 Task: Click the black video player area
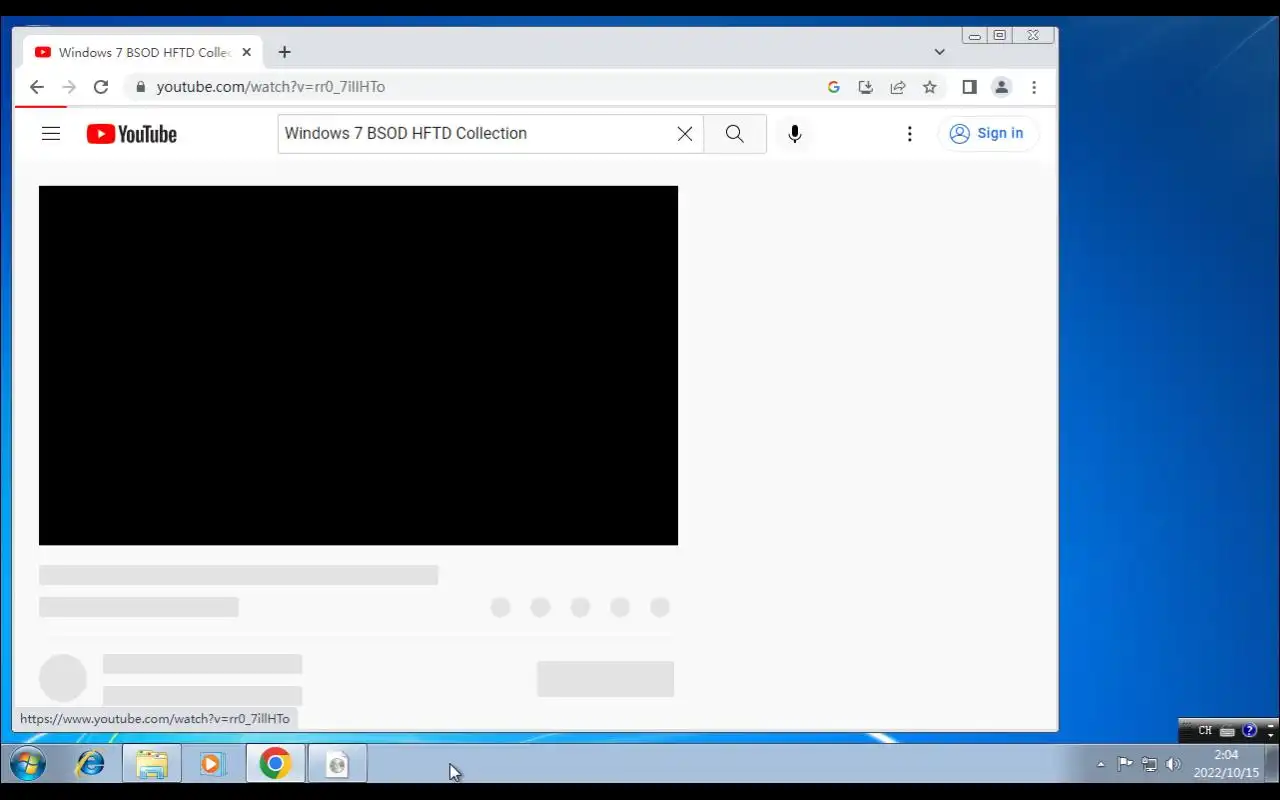pyautogui.click(x=358, y=365)
